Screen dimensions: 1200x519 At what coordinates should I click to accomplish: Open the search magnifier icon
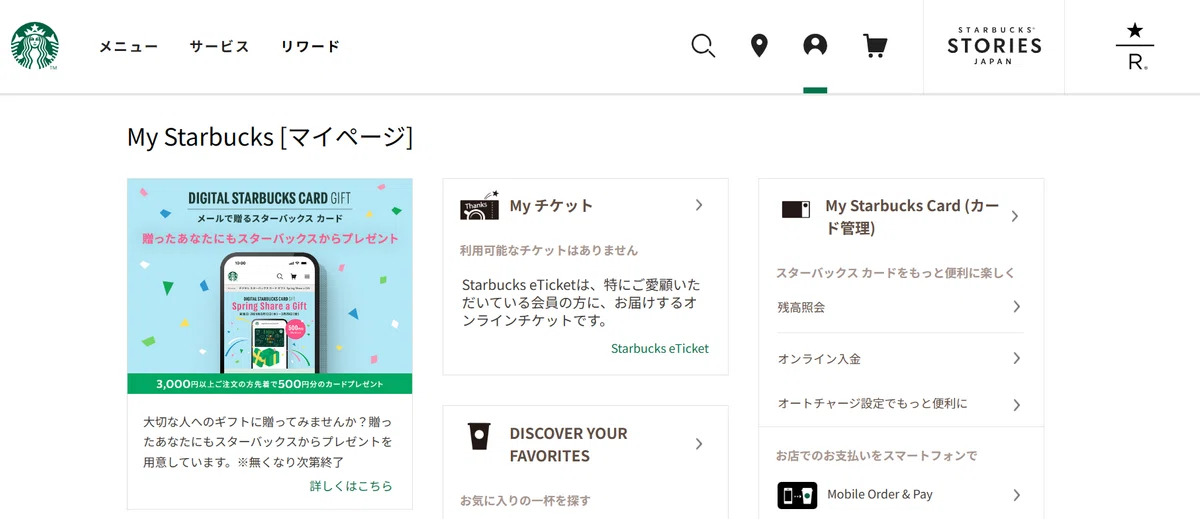point(703,46)
